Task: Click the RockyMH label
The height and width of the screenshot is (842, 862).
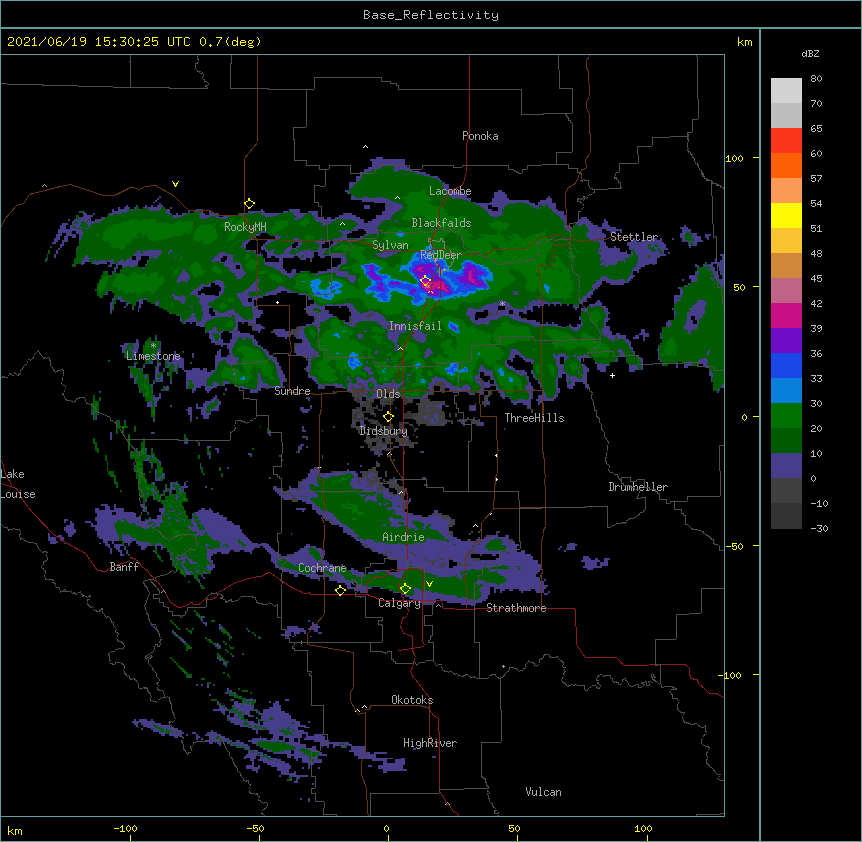Action: tap(245, 227)
